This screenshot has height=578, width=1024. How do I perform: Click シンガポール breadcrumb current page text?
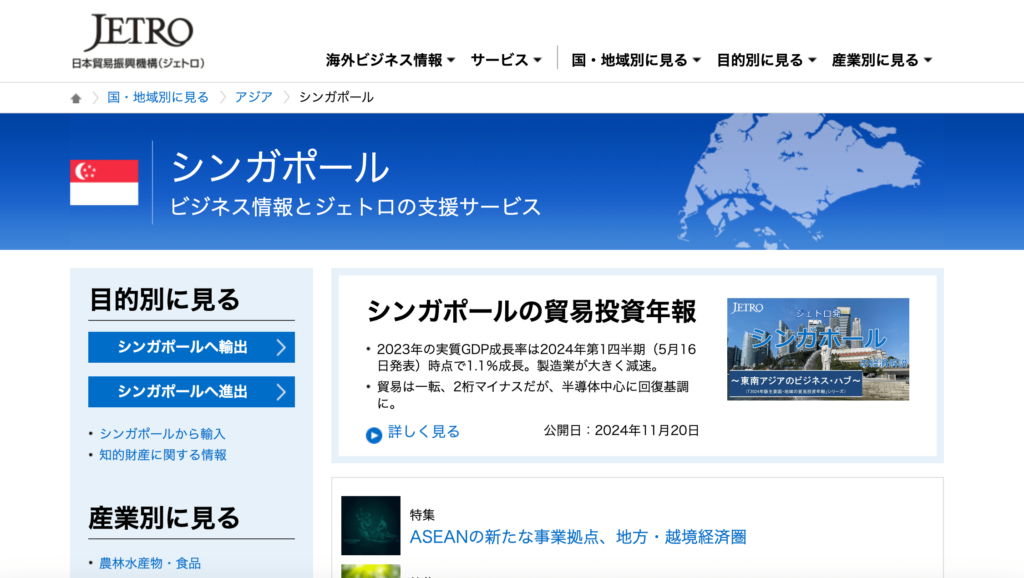pyautogui.click(x=336, y=97)
